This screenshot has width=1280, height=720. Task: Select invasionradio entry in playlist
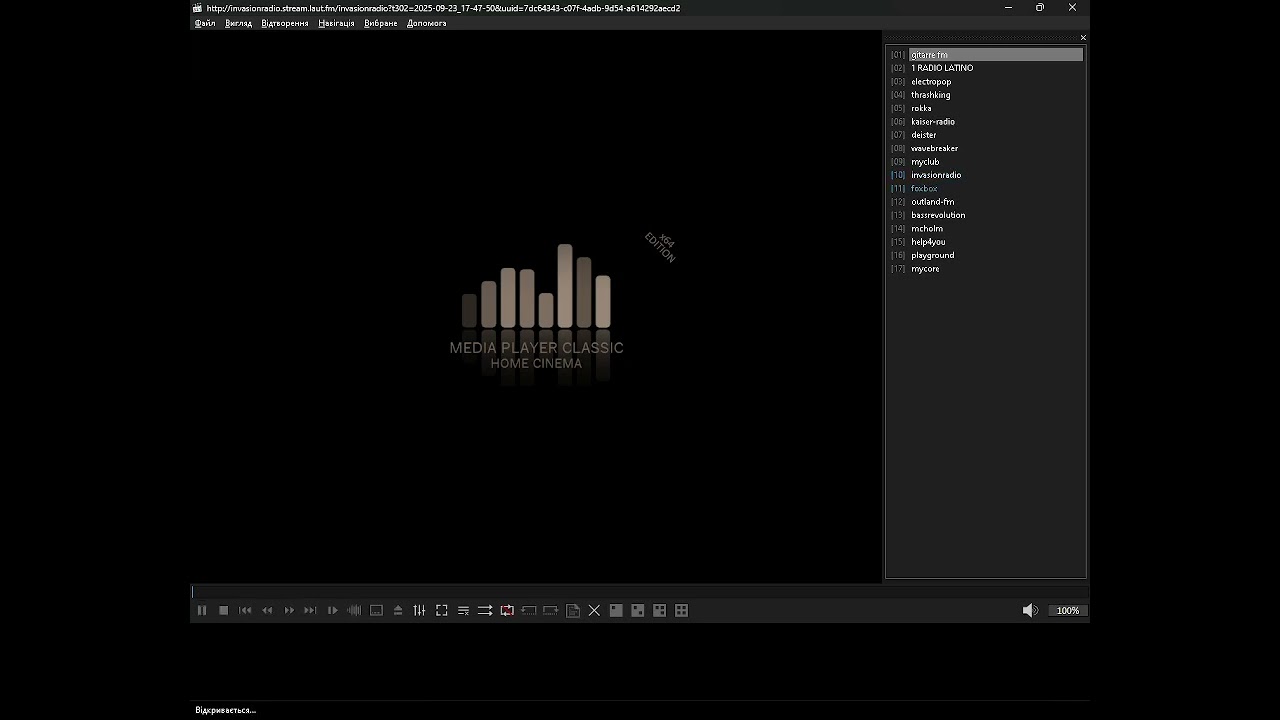986,175
